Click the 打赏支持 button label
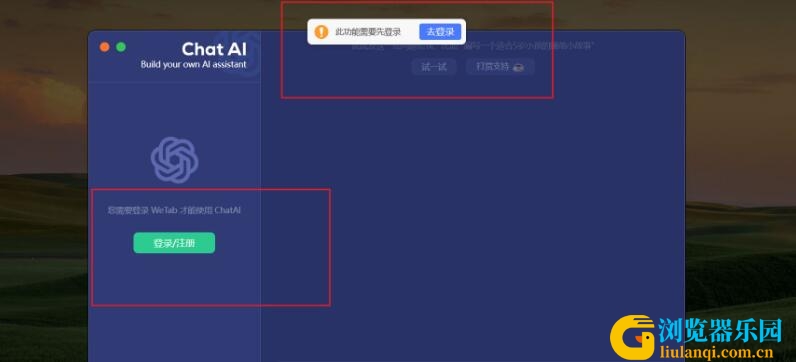Screen dimensions: 796x362 (x=492, y=67)
